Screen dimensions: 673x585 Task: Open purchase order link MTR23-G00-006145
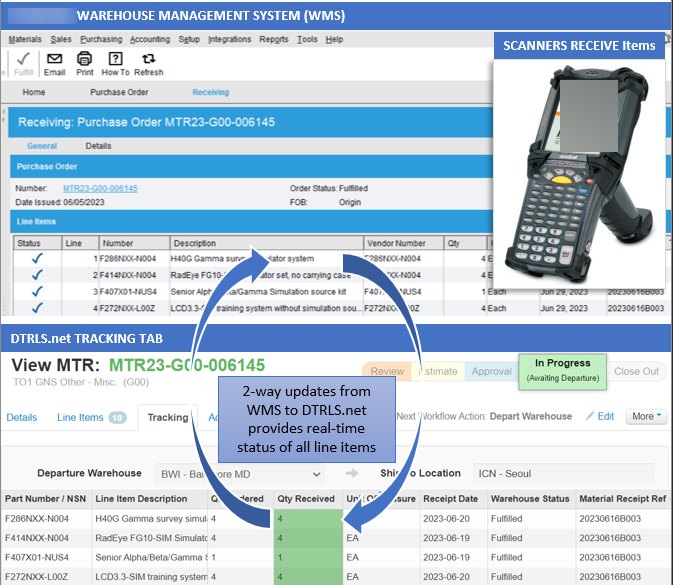click(100, 188)
